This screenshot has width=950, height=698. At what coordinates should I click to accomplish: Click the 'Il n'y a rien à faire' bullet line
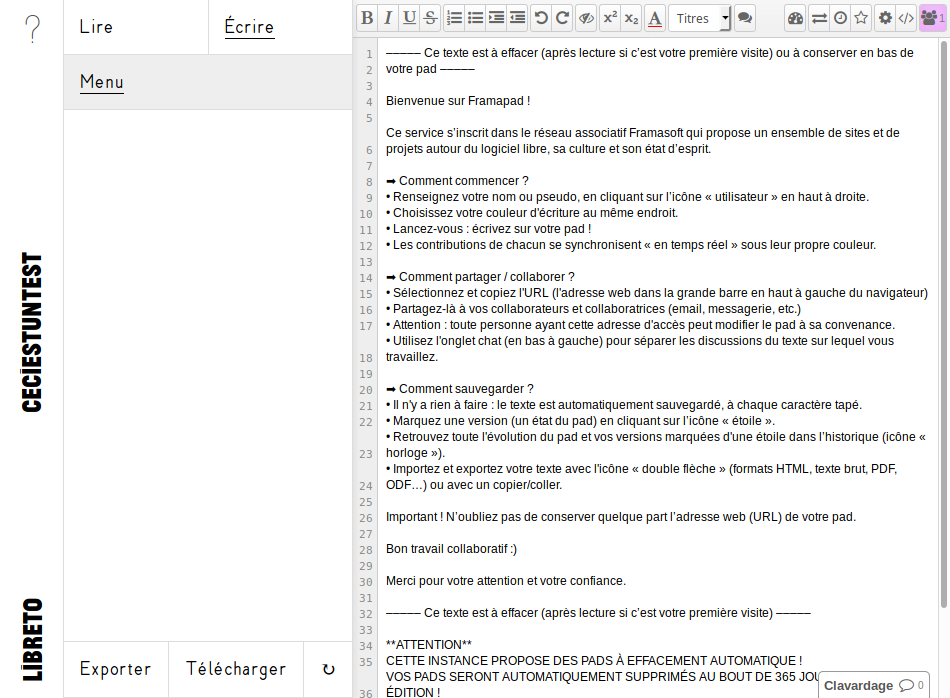coord(624,405)
